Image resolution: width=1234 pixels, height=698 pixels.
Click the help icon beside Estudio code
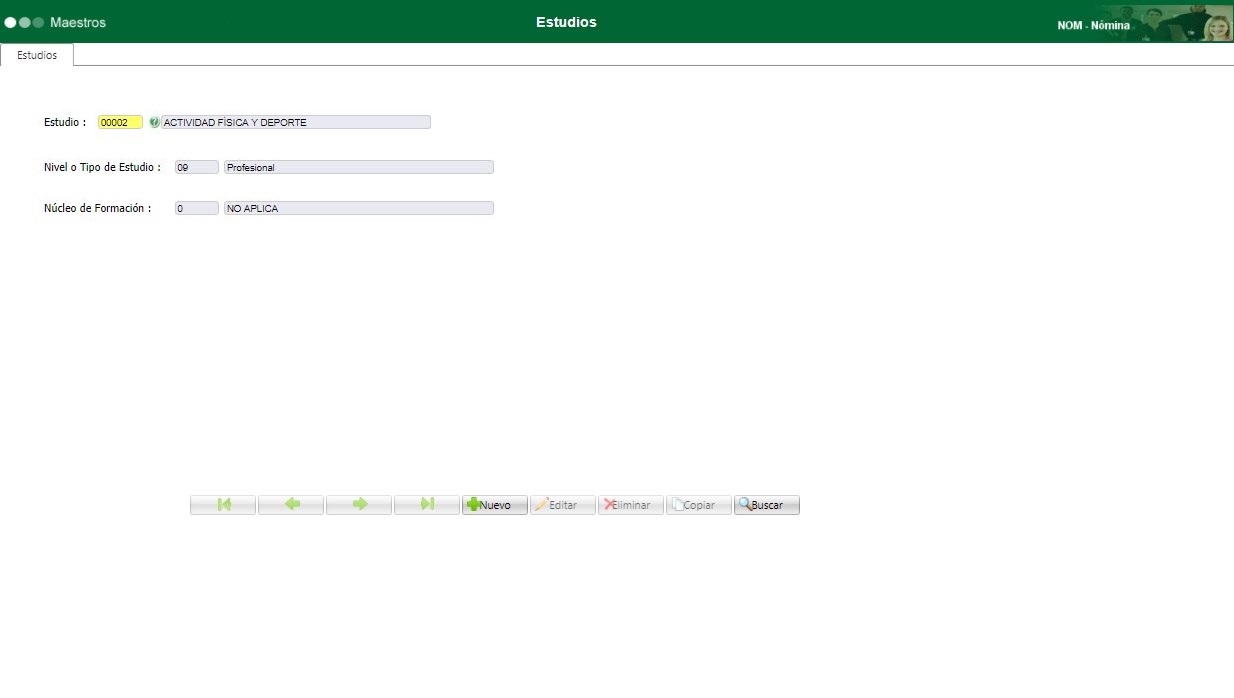click(x=154, y=122)
